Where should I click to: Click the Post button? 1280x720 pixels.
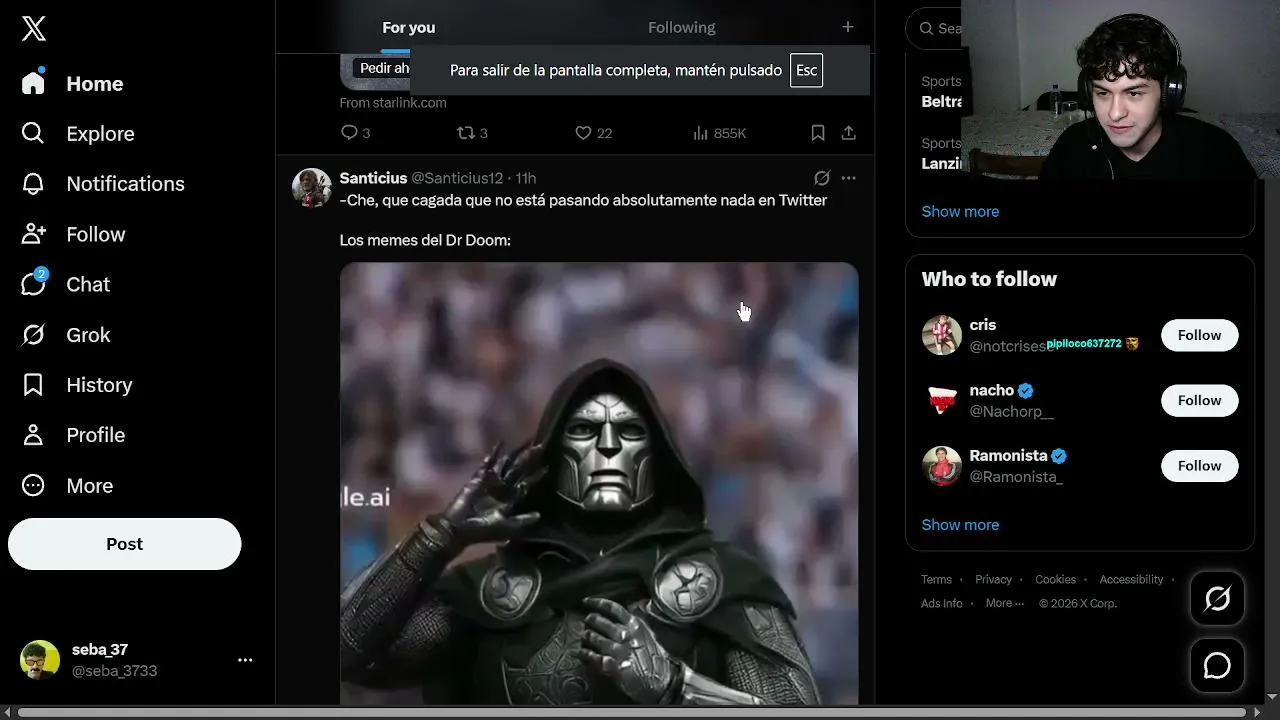(125, 544)
